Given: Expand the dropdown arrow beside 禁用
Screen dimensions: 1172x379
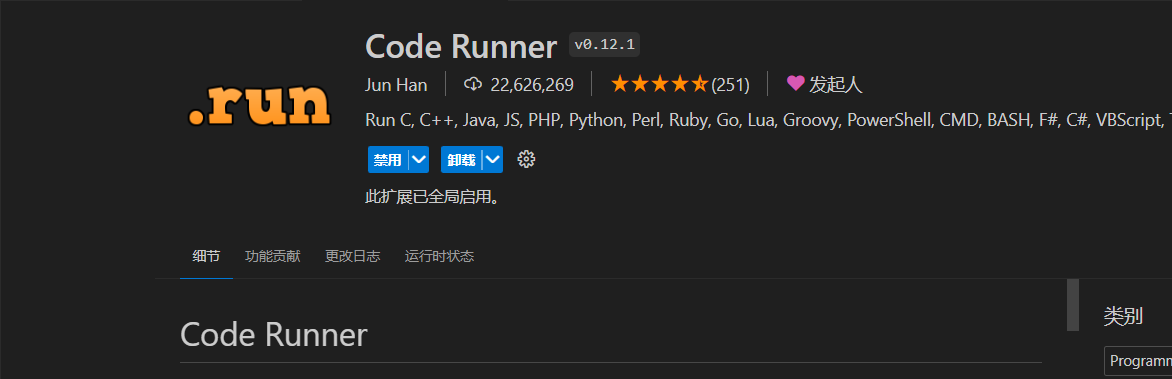Looking at the screenshot, I should click(419, 159).
